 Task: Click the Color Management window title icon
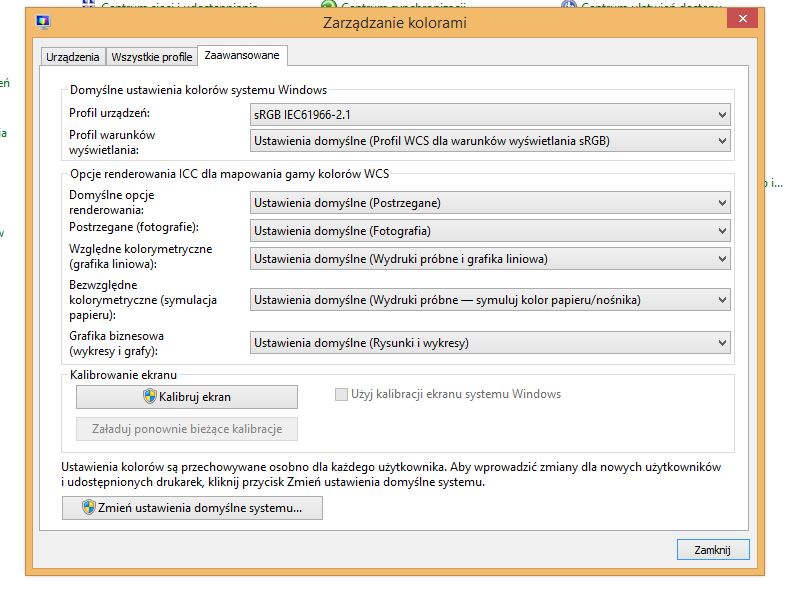coord(43,22)
